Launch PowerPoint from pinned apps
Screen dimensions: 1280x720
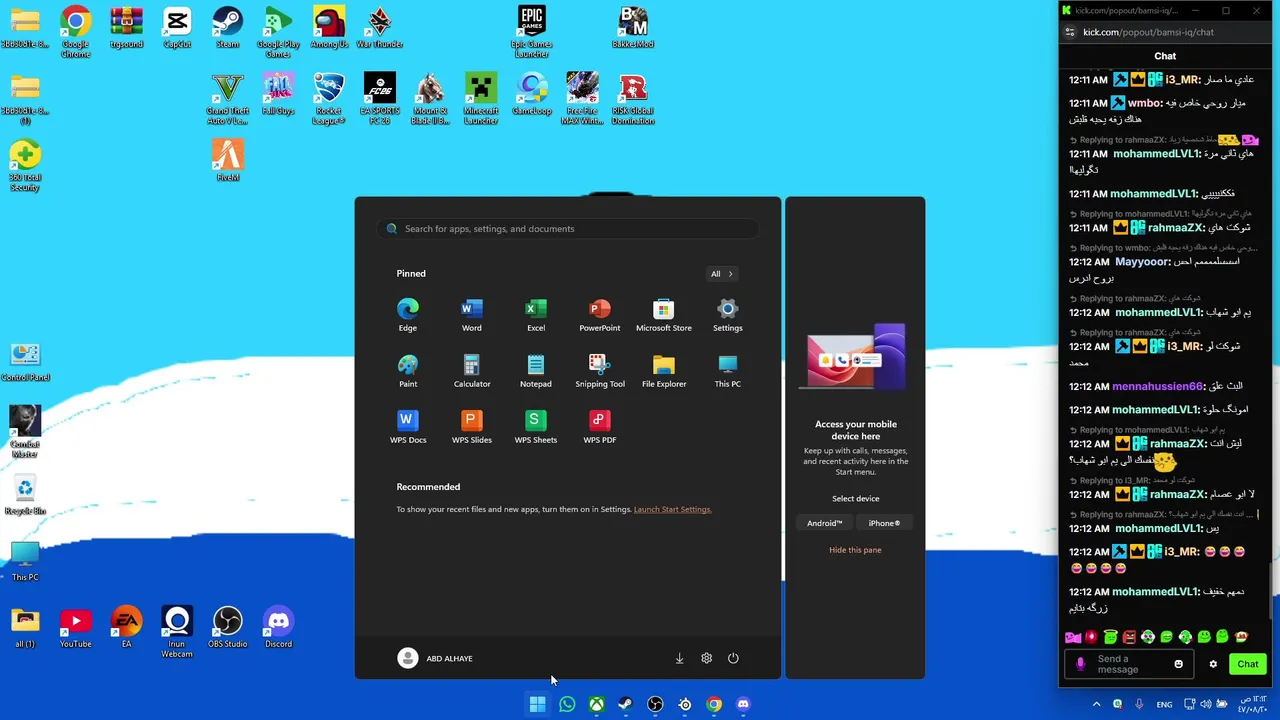[600, 314]
